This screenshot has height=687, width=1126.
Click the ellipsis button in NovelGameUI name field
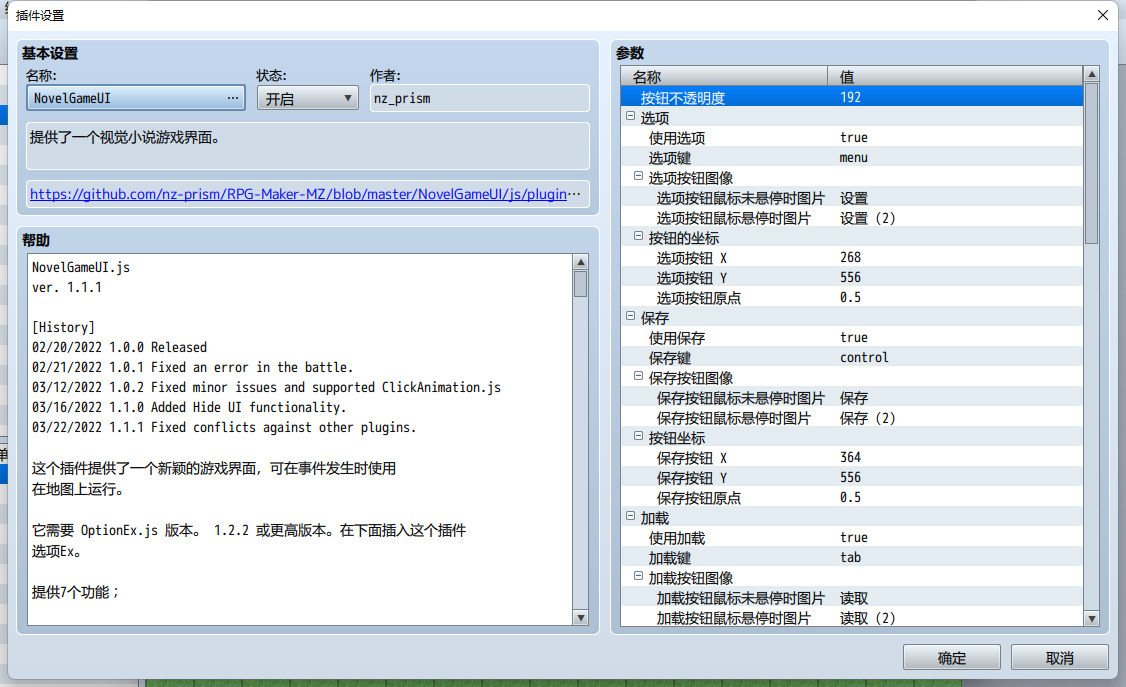click(x=233, y=98)
